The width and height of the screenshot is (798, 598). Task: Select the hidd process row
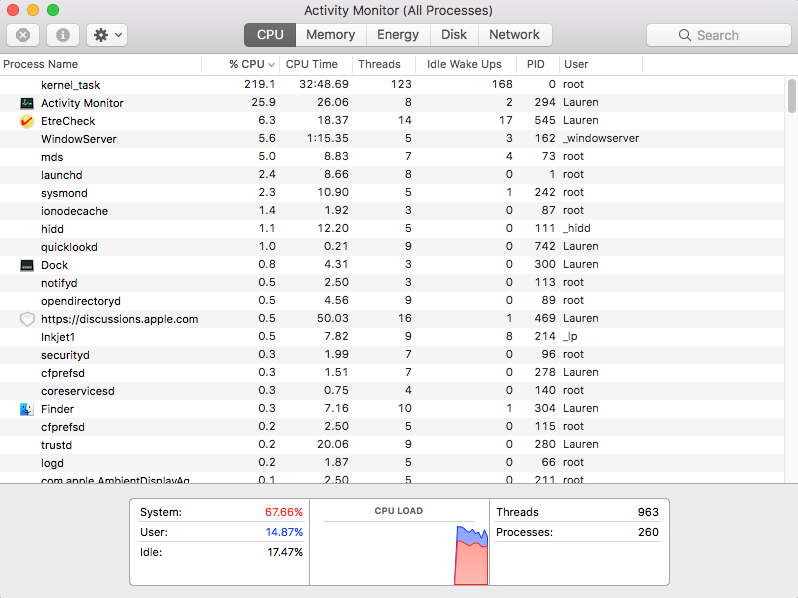click(392, 229)
